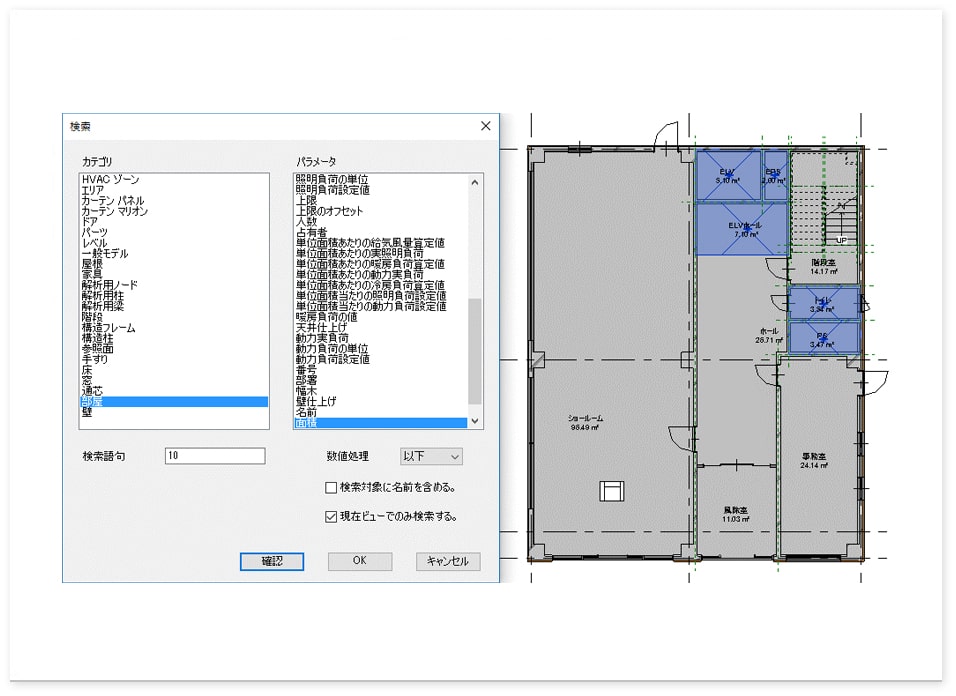Click the OK button
956x696 pixels.
(x=360, y=561)
